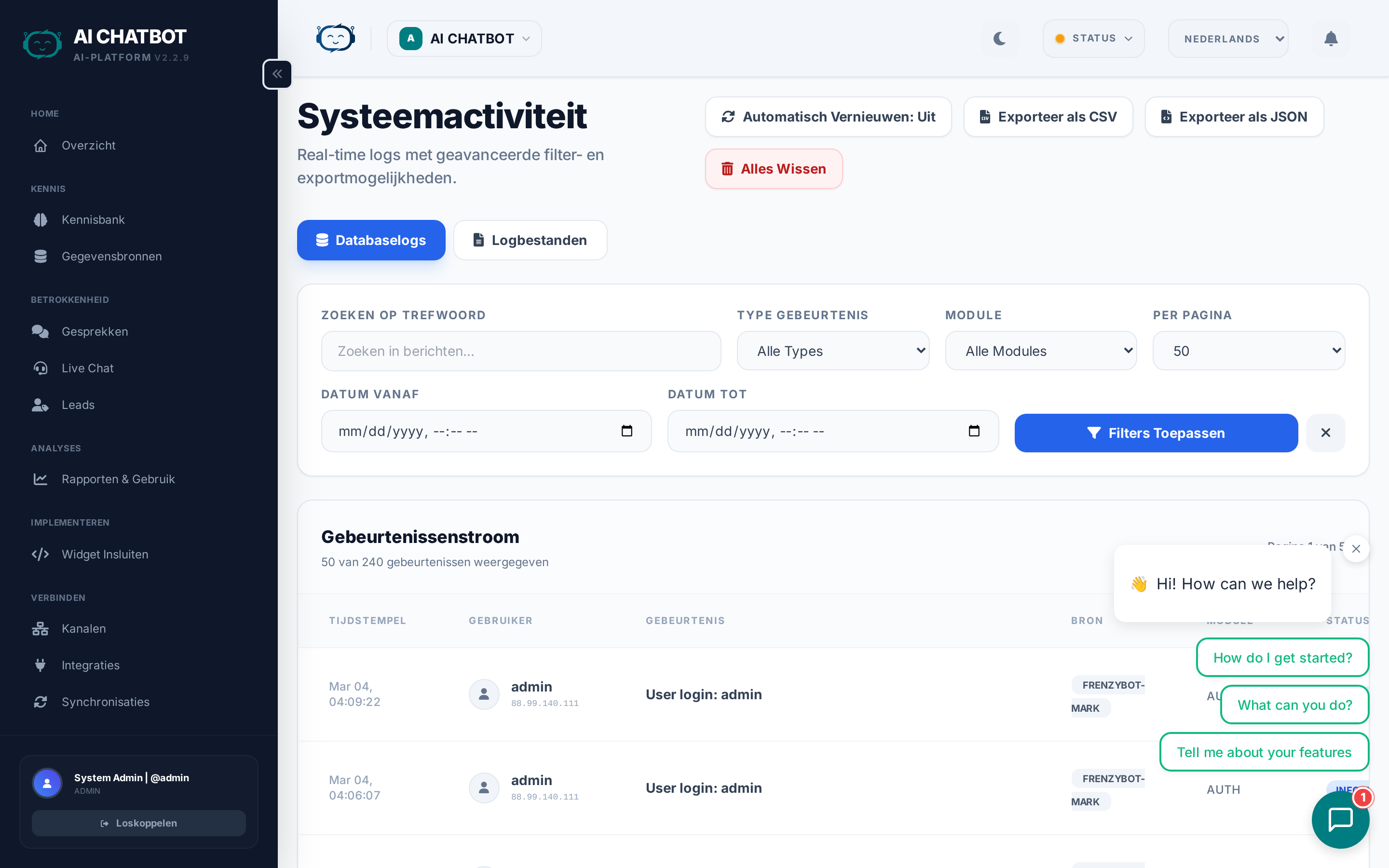
Task: Select Gegevensbronnen in the sidebar
Action: [x=111, y=256]
